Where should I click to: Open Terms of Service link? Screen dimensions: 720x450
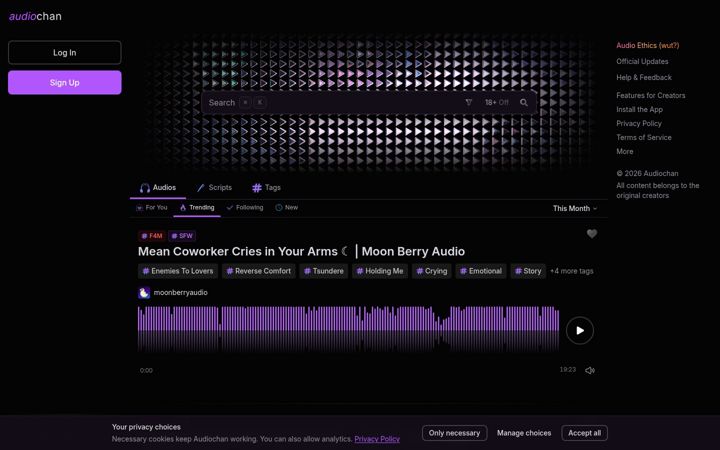(644, 137)
